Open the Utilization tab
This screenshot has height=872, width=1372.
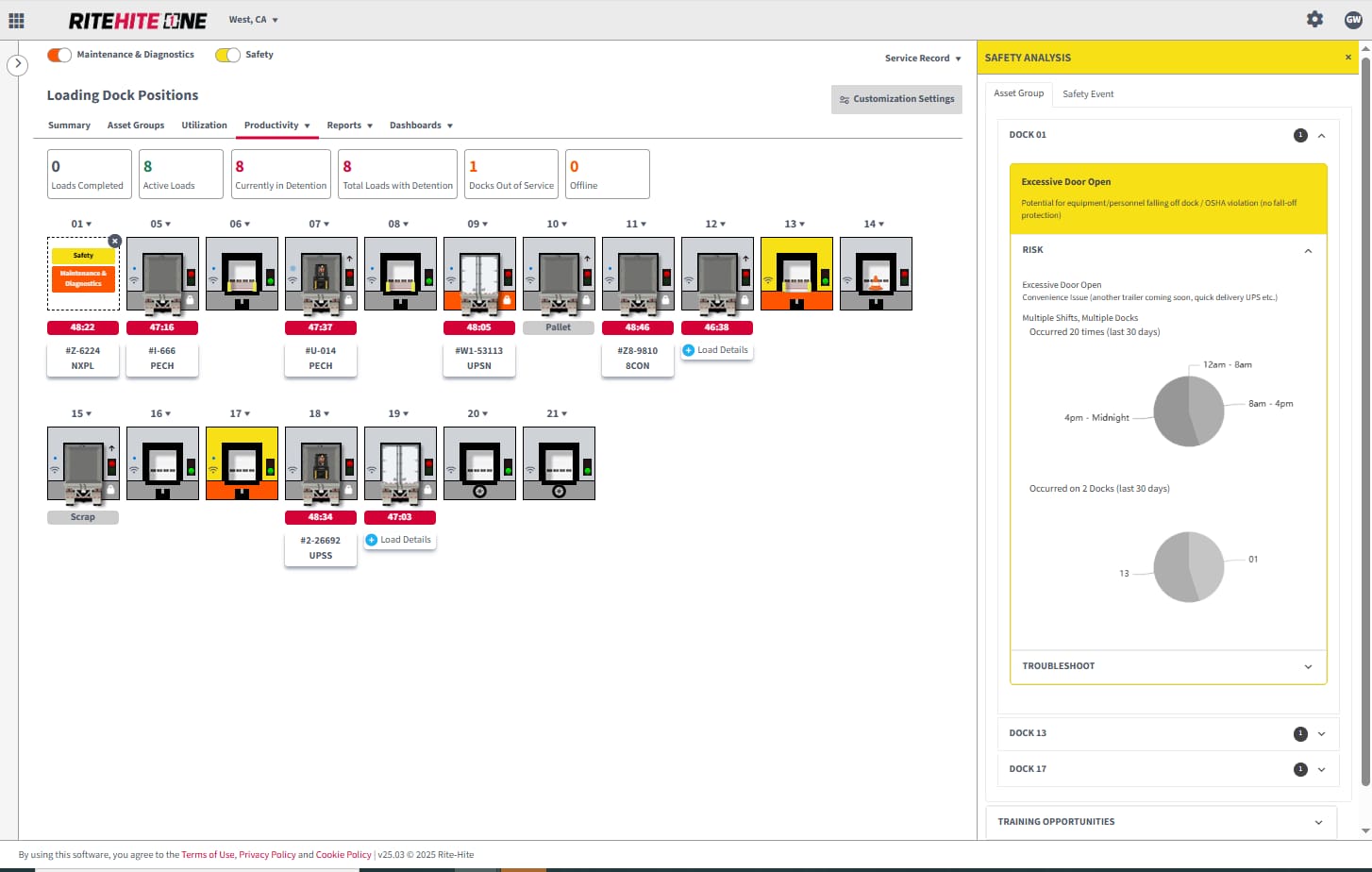point(204,126)
